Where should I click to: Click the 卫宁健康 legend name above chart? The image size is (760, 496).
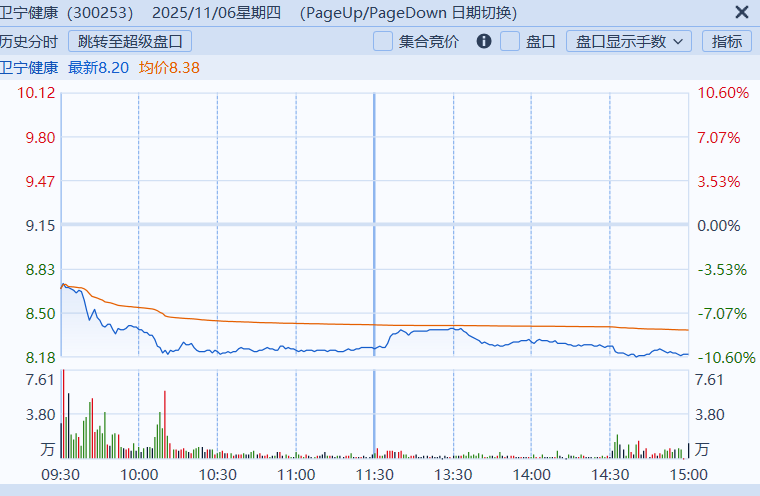[x=28, y=67]
